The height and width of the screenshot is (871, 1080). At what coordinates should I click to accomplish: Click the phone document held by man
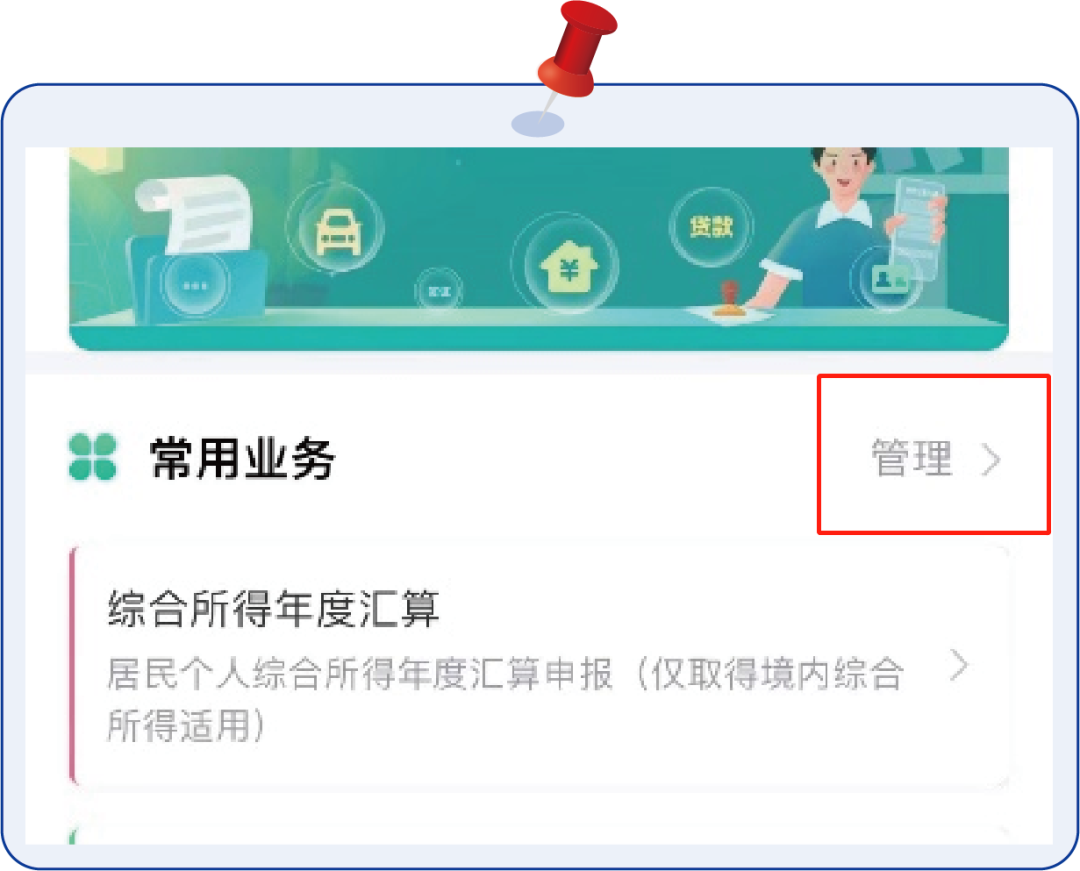point(920,227)
